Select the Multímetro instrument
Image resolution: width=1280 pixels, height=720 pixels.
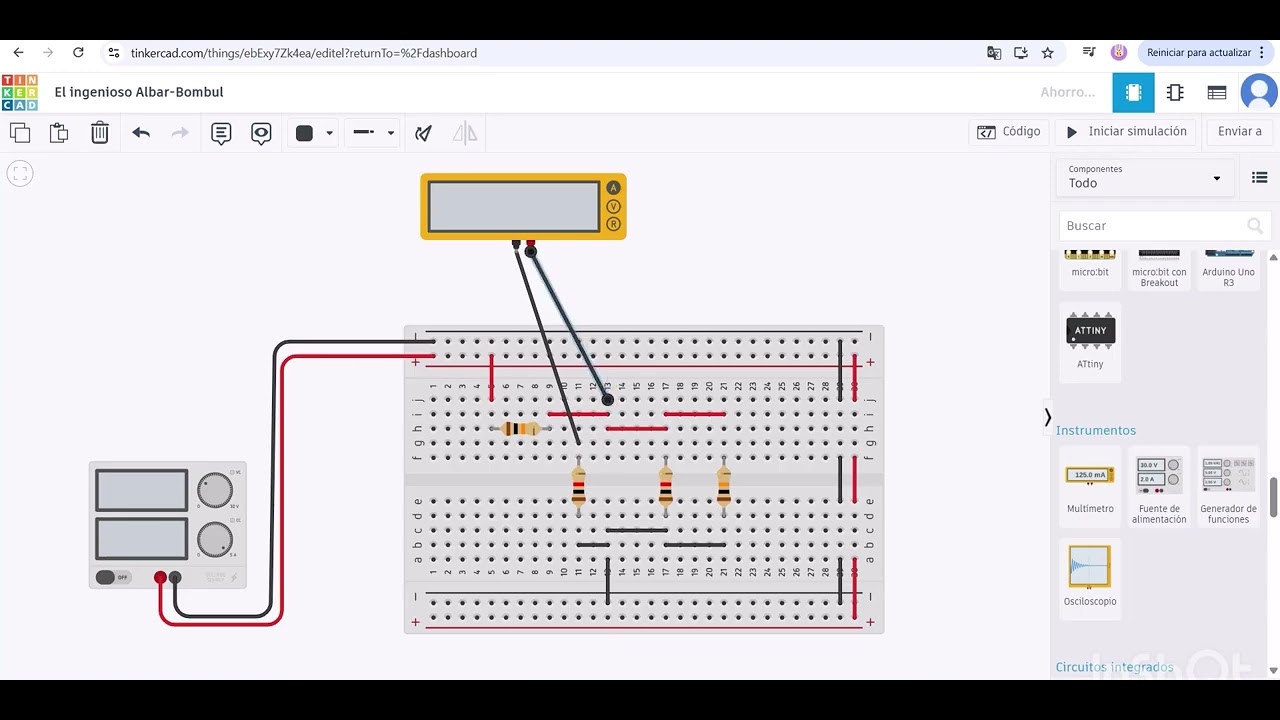(1090, 486)
